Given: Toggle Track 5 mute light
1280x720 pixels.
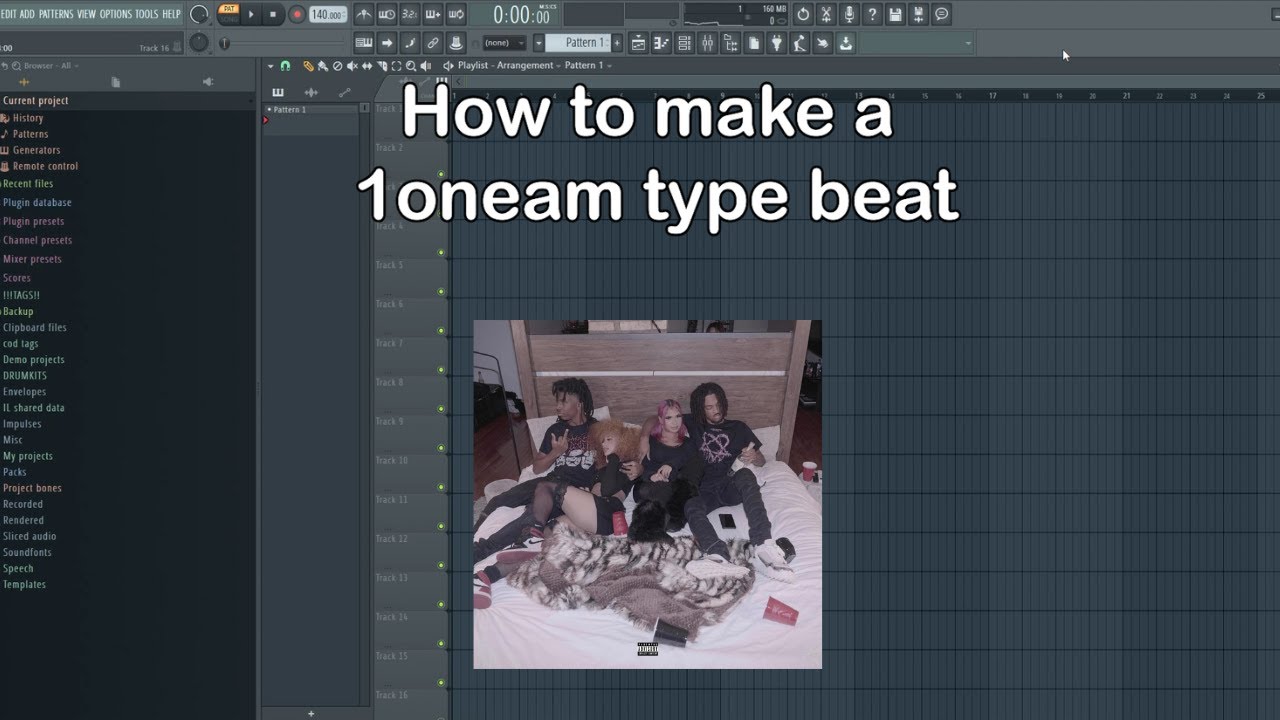Looking at the screenshot, I should point(441,292).
